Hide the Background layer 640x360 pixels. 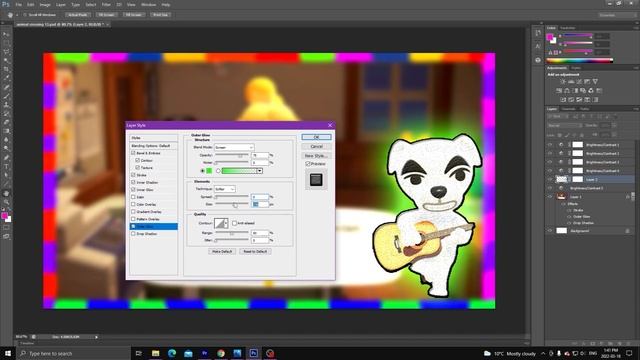pos(550,231)
